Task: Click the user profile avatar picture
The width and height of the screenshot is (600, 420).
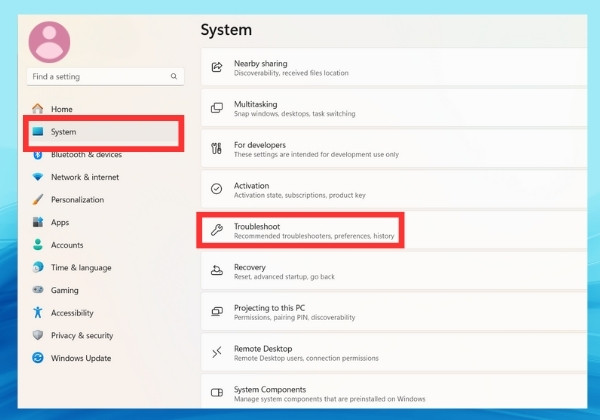Action: (x=49, y=42)
